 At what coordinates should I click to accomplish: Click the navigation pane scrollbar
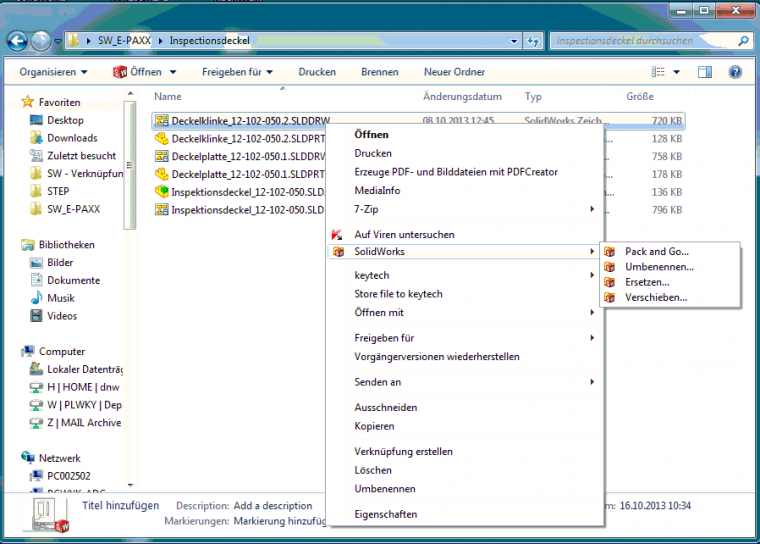129,165
